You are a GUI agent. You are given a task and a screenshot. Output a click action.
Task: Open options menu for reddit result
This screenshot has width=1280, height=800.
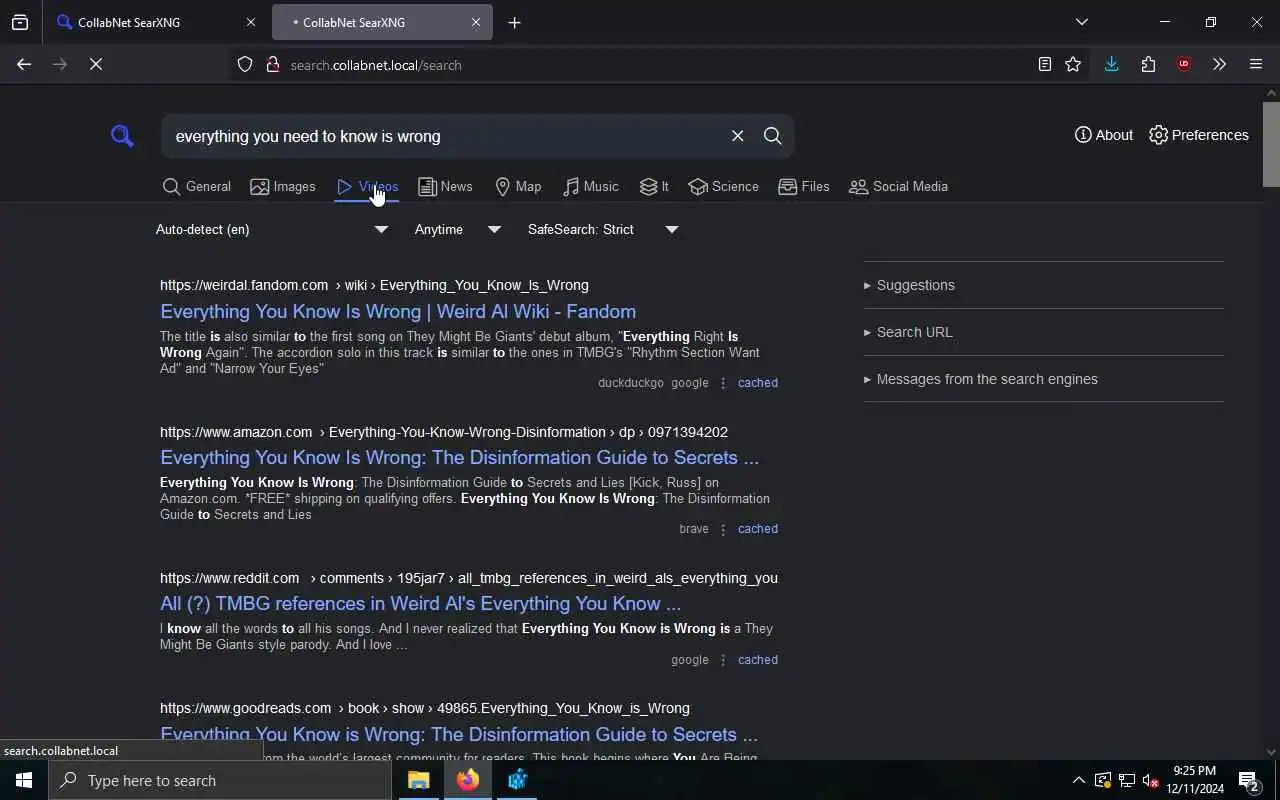pos(723,660)
